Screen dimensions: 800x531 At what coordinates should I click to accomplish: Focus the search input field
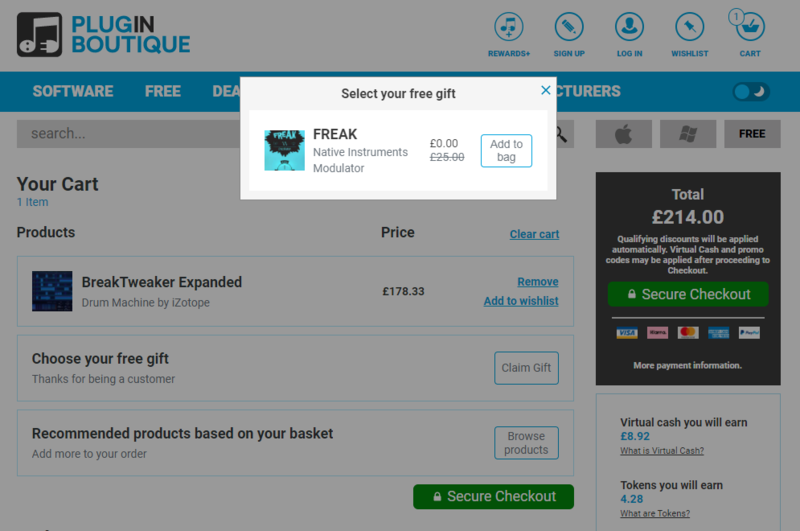coord(128,134)
